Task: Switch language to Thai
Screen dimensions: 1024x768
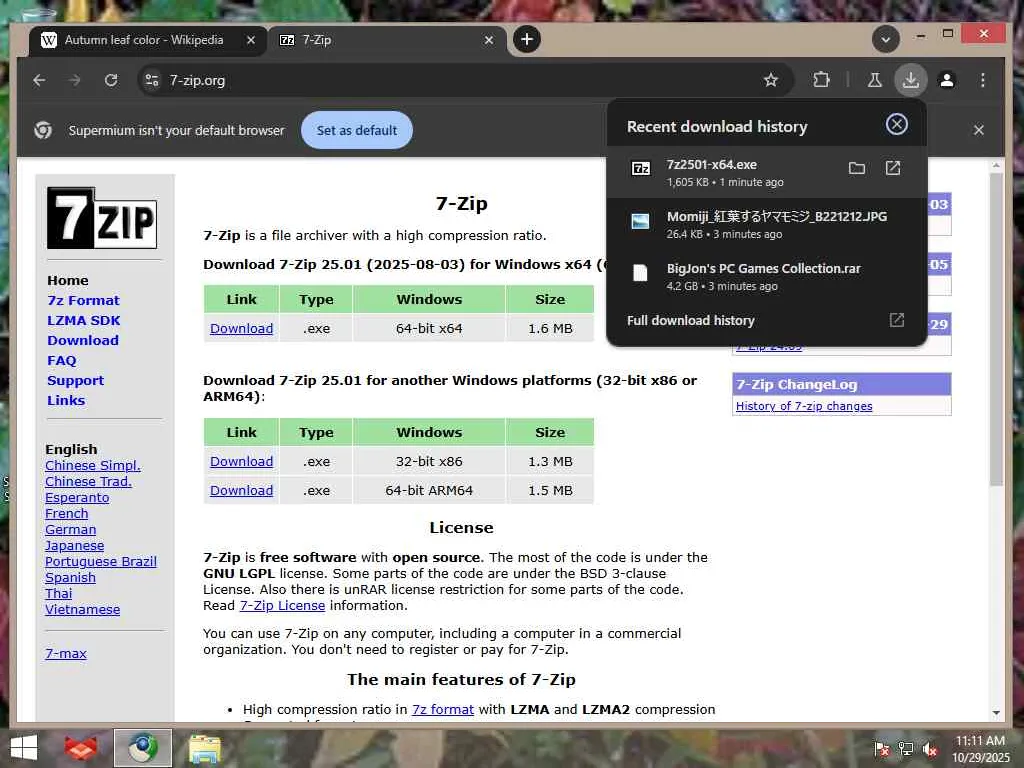Action: click(x=59, y=594)
